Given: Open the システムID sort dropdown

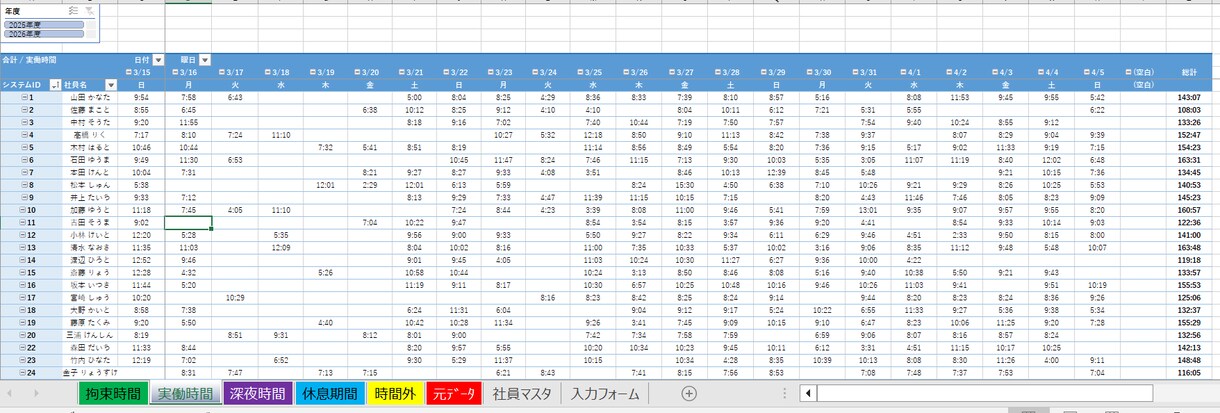Looking at the screenshot, I should pyautogui.click(x=56, y=85).
